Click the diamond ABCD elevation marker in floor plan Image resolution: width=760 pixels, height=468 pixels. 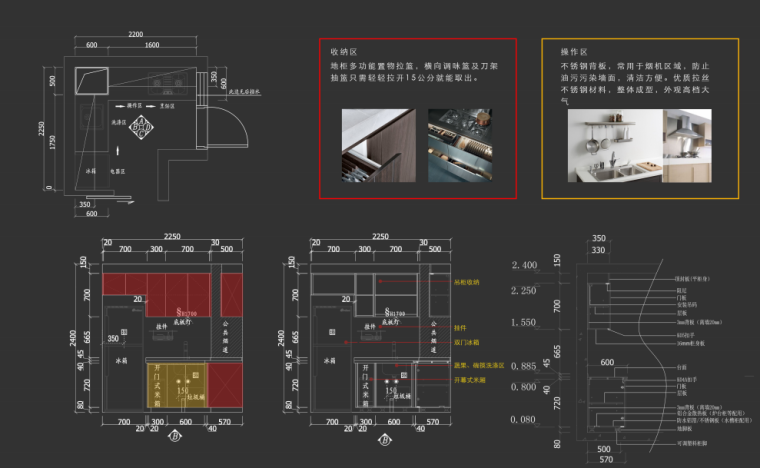tap(141, 128)
